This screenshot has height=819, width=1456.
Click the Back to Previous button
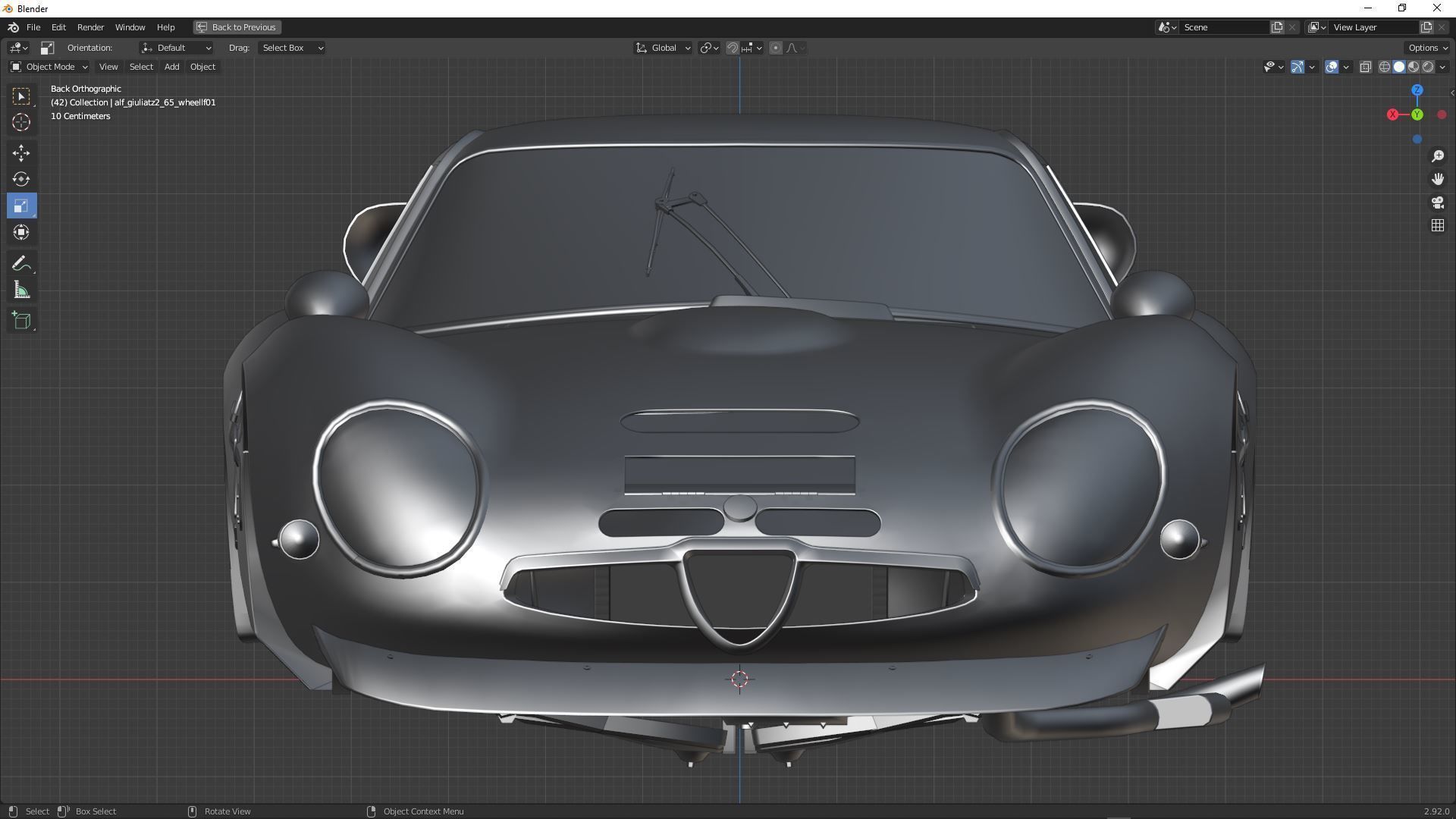(x=237, y=27)
